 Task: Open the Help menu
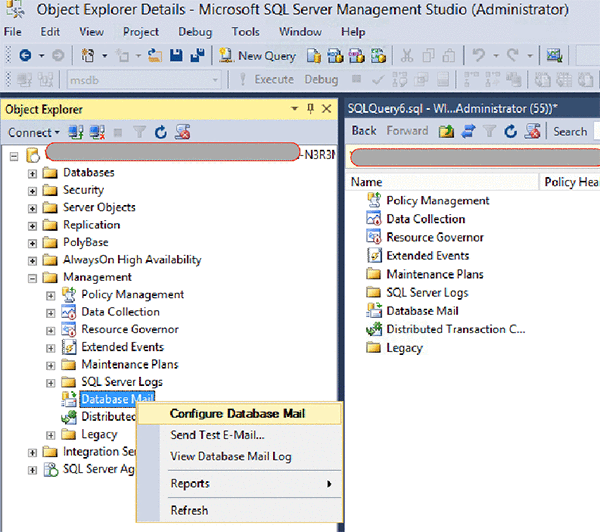[x=353, y=32]
